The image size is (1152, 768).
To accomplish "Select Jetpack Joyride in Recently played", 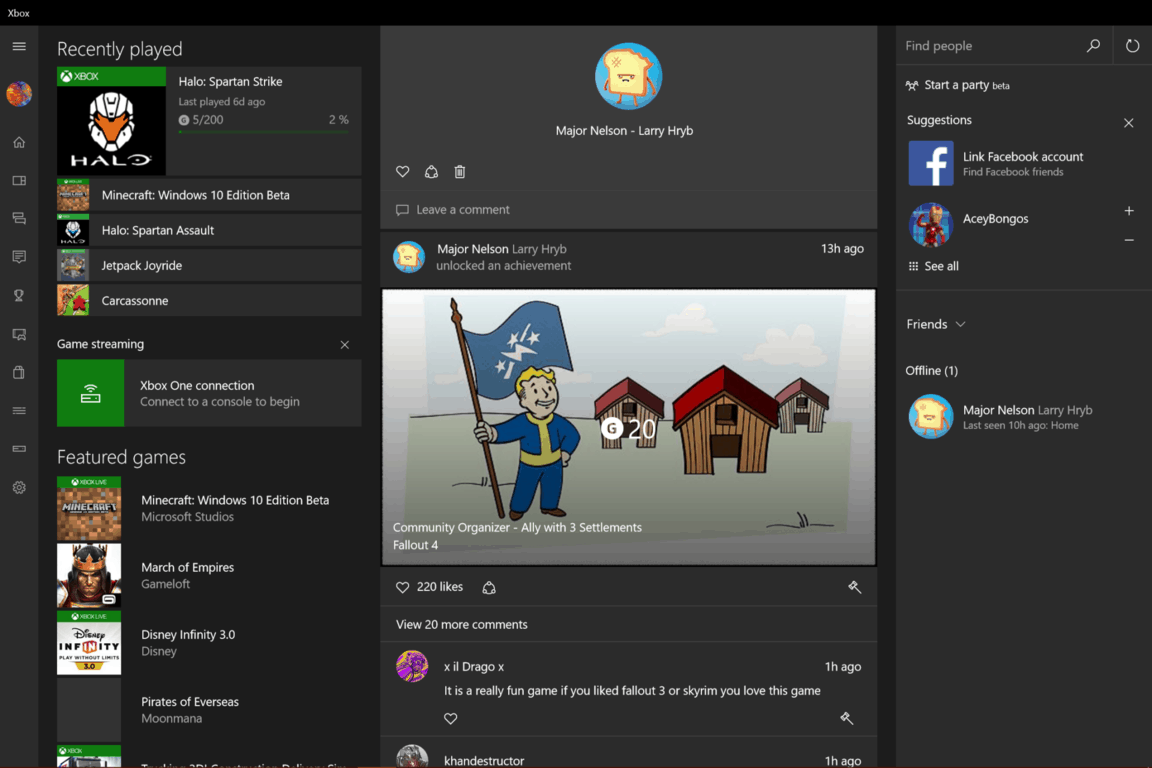I will click(x=209, y=266).
